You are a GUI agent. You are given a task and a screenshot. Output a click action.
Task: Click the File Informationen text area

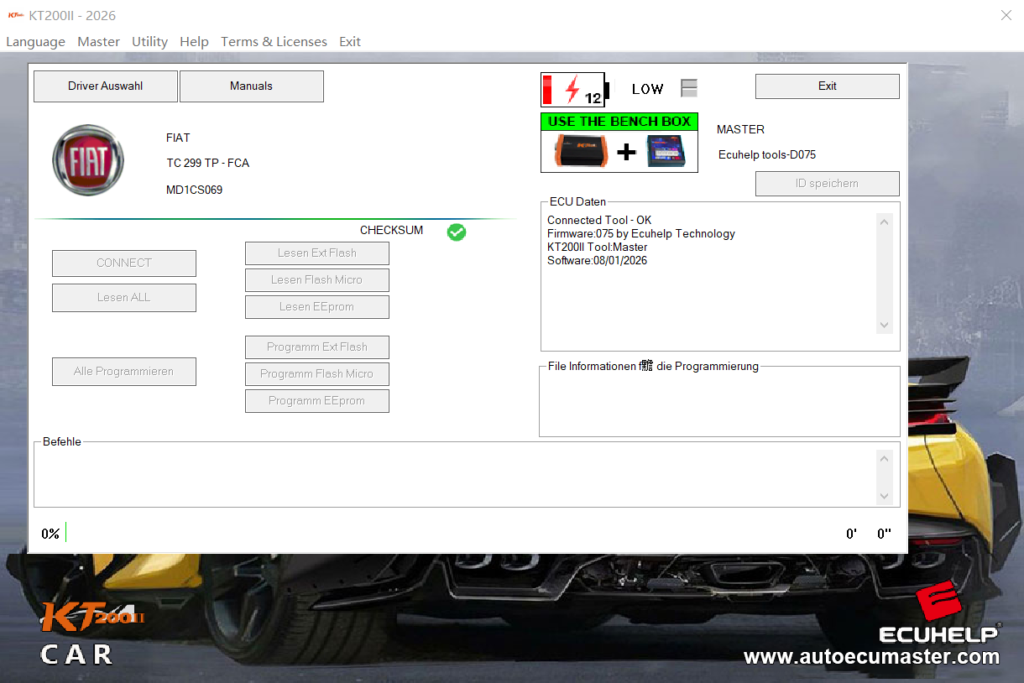point(719,404)
